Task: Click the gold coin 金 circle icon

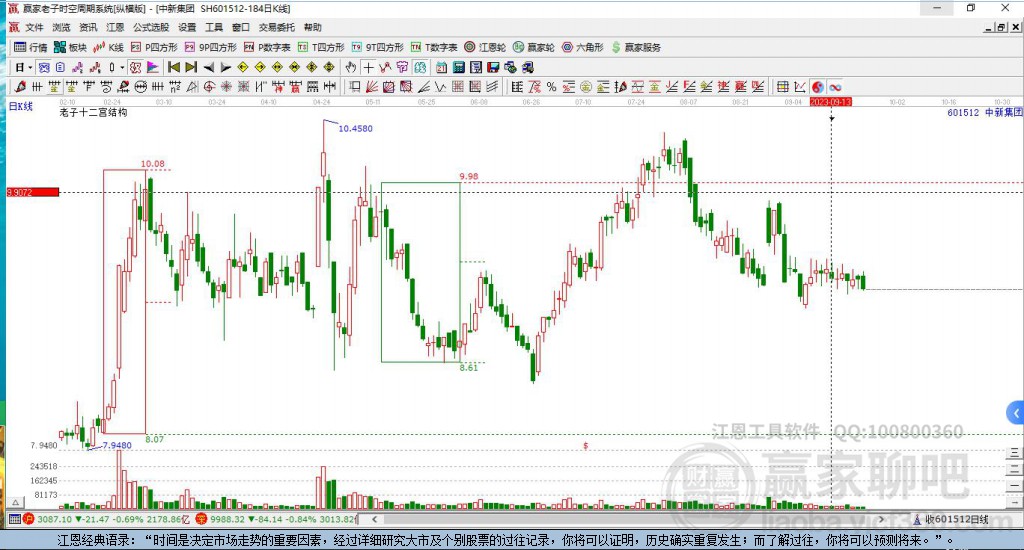Action: coord(586,86)
